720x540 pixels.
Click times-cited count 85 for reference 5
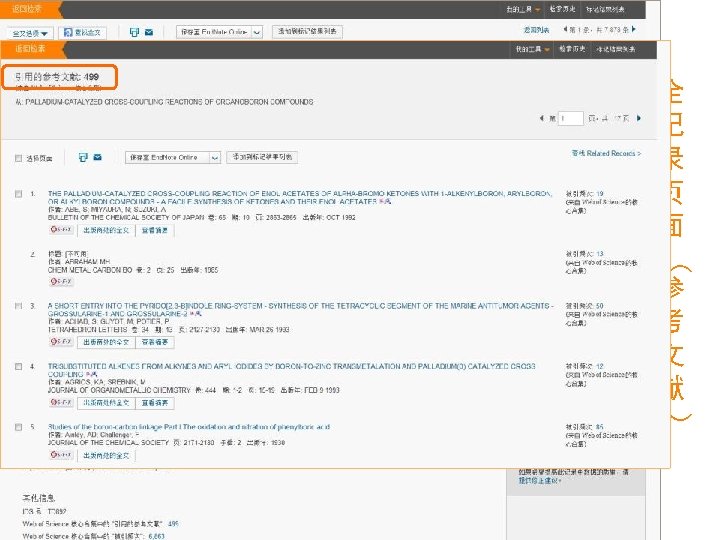[600, 427]
